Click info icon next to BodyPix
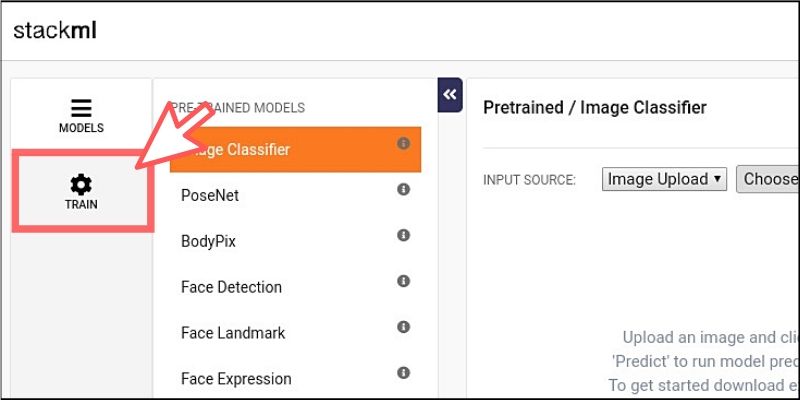Screen dimensions: 800x400 pos(404,235)
